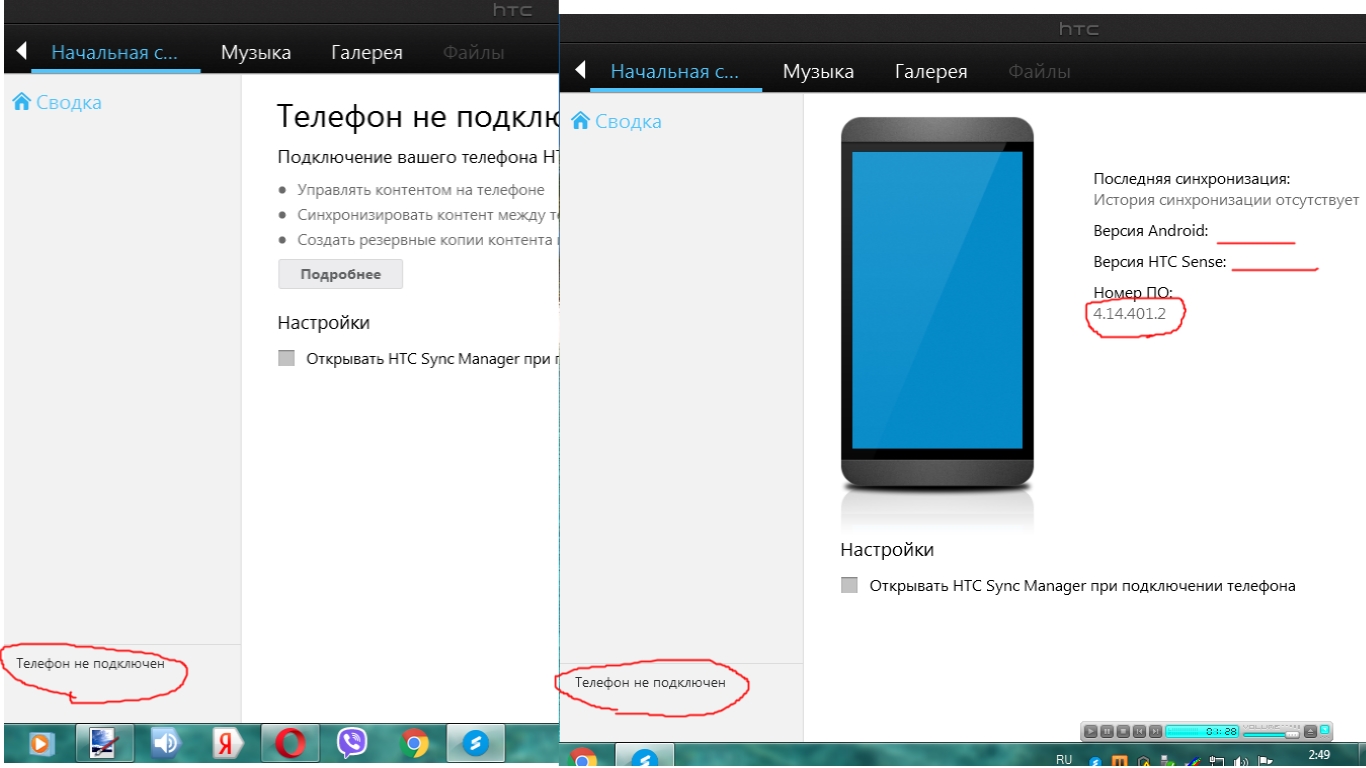
Task: Skip to next track in mini player
Action: click(x=1155, y=731)
